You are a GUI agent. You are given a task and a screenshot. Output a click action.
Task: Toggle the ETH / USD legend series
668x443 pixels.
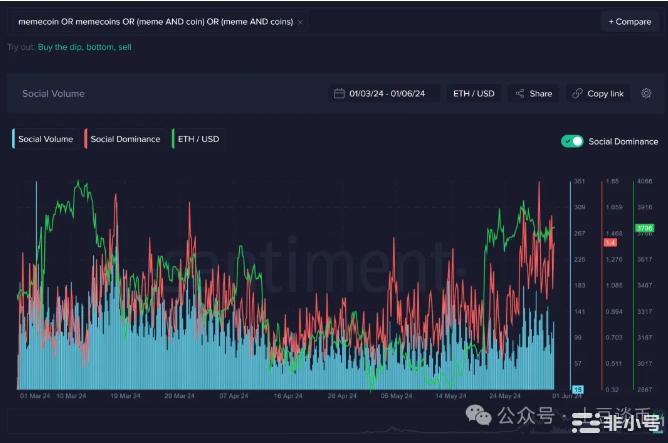tap(196, 139)
